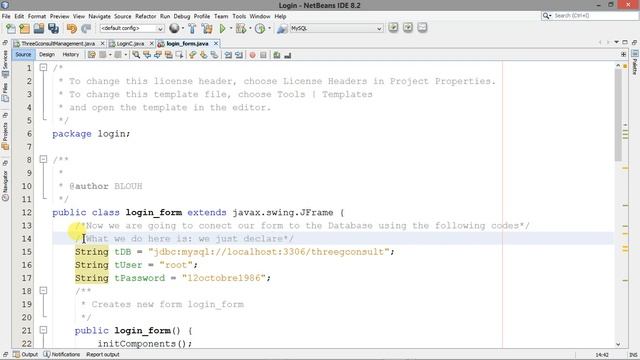640x360 pixels.
Task: Expand Debug Project dropdown arrow
Action: (250, 29)
